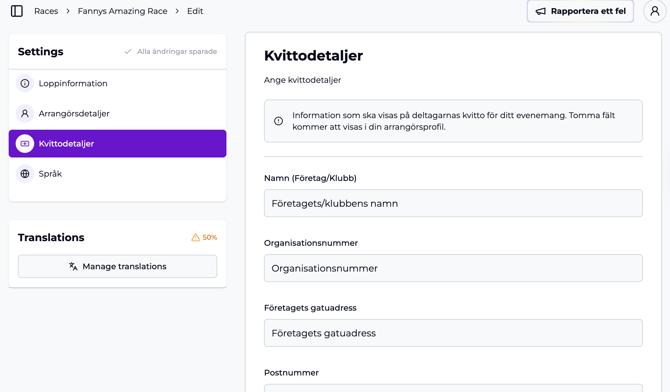Go to the Races breadcrumb link
This screenshot has height=392, width=670.
46,11
